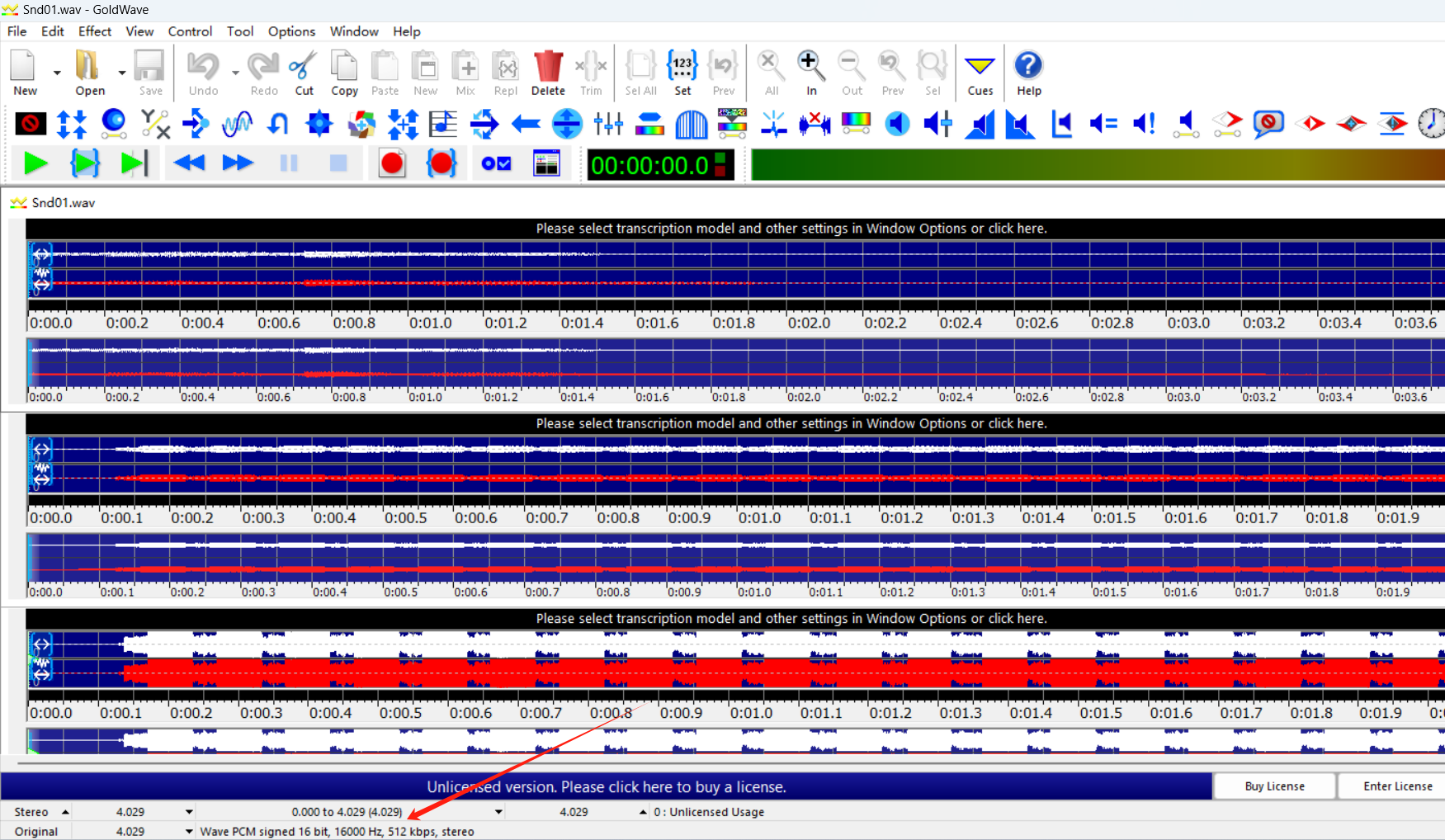Apply the Fade Out effect
The width and height of the screenshot is (1445, 840).
pos(1021,124)
